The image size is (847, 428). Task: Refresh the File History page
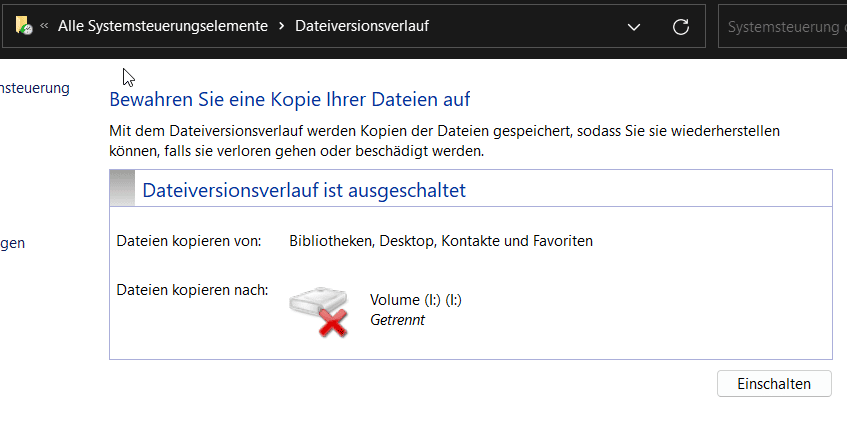681,27
